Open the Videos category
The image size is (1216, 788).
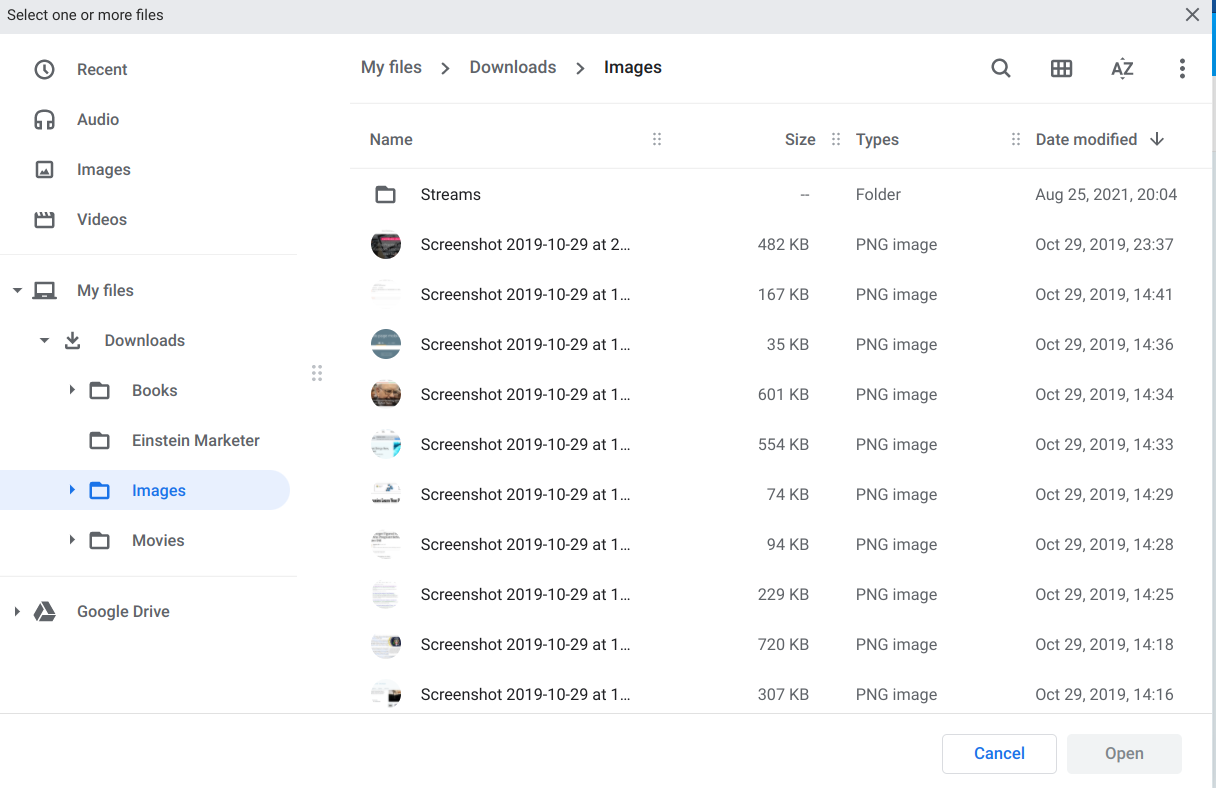pos(102,219)
